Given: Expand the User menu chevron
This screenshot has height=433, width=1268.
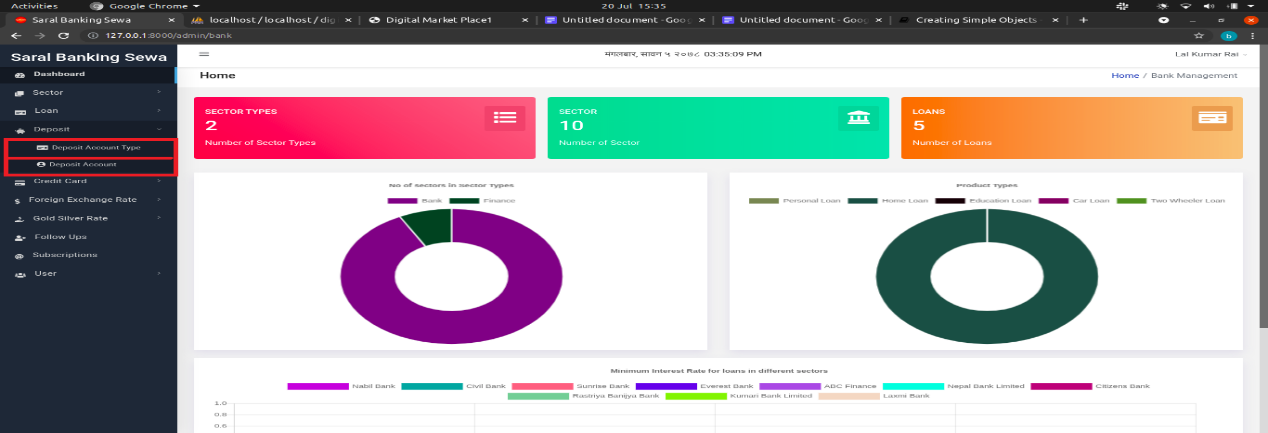Looking at the screenshot, I should (x=159, y=274).
